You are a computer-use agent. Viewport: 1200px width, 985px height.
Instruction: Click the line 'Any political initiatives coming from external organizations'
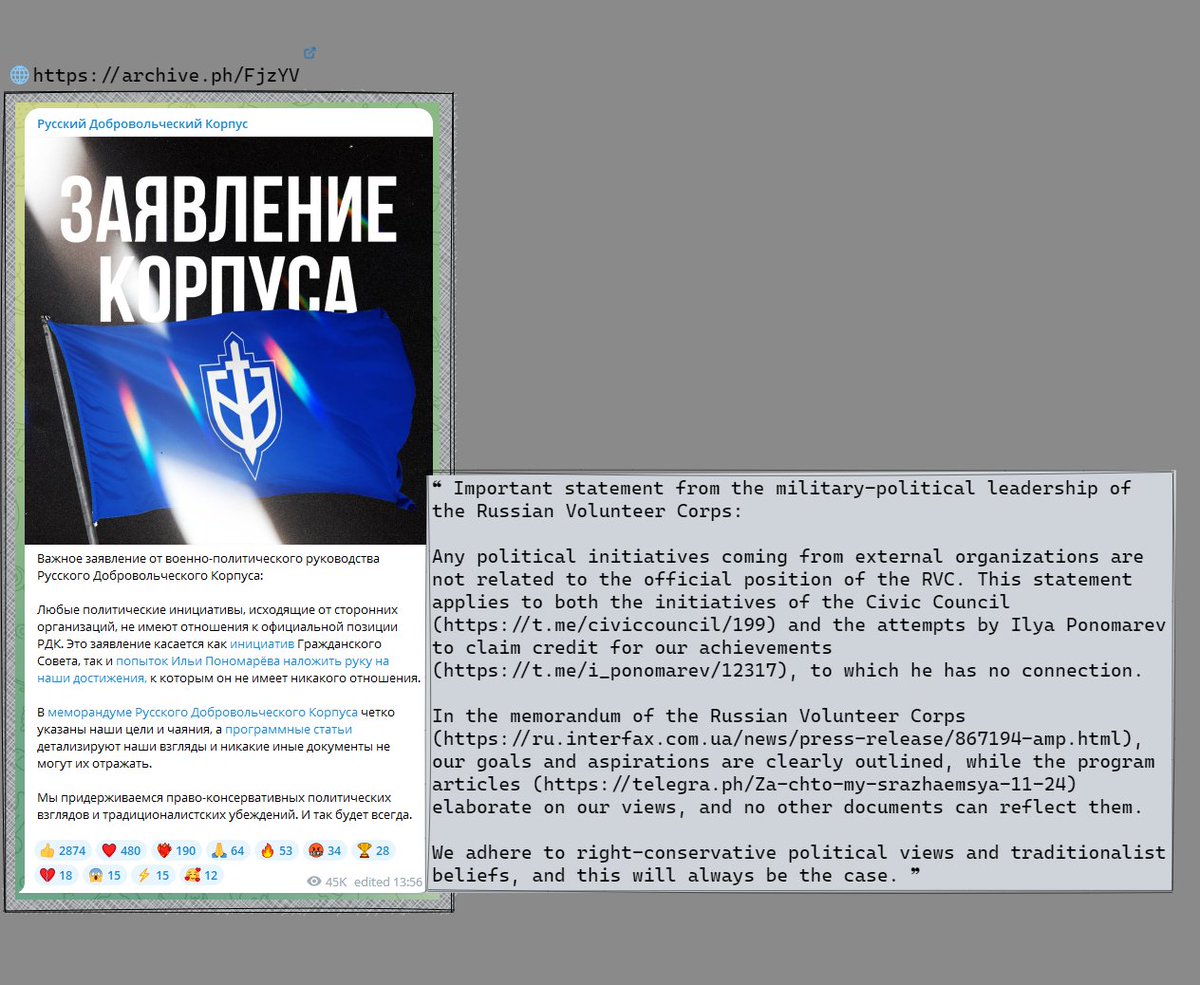coord(788,556)
